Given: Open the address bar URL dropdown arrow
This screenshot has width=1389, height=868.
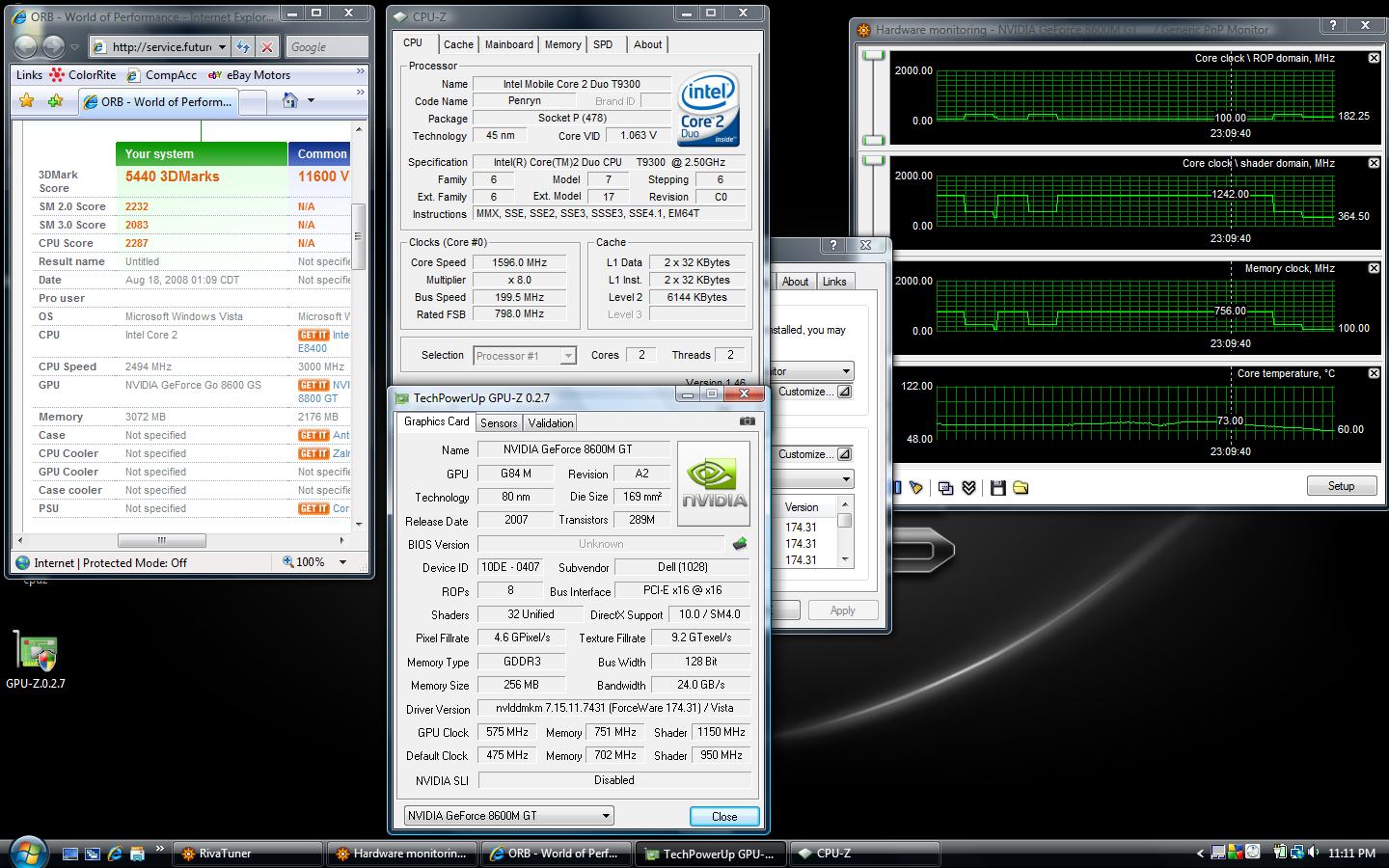Looking at the screenshot, I should (221, 46).
